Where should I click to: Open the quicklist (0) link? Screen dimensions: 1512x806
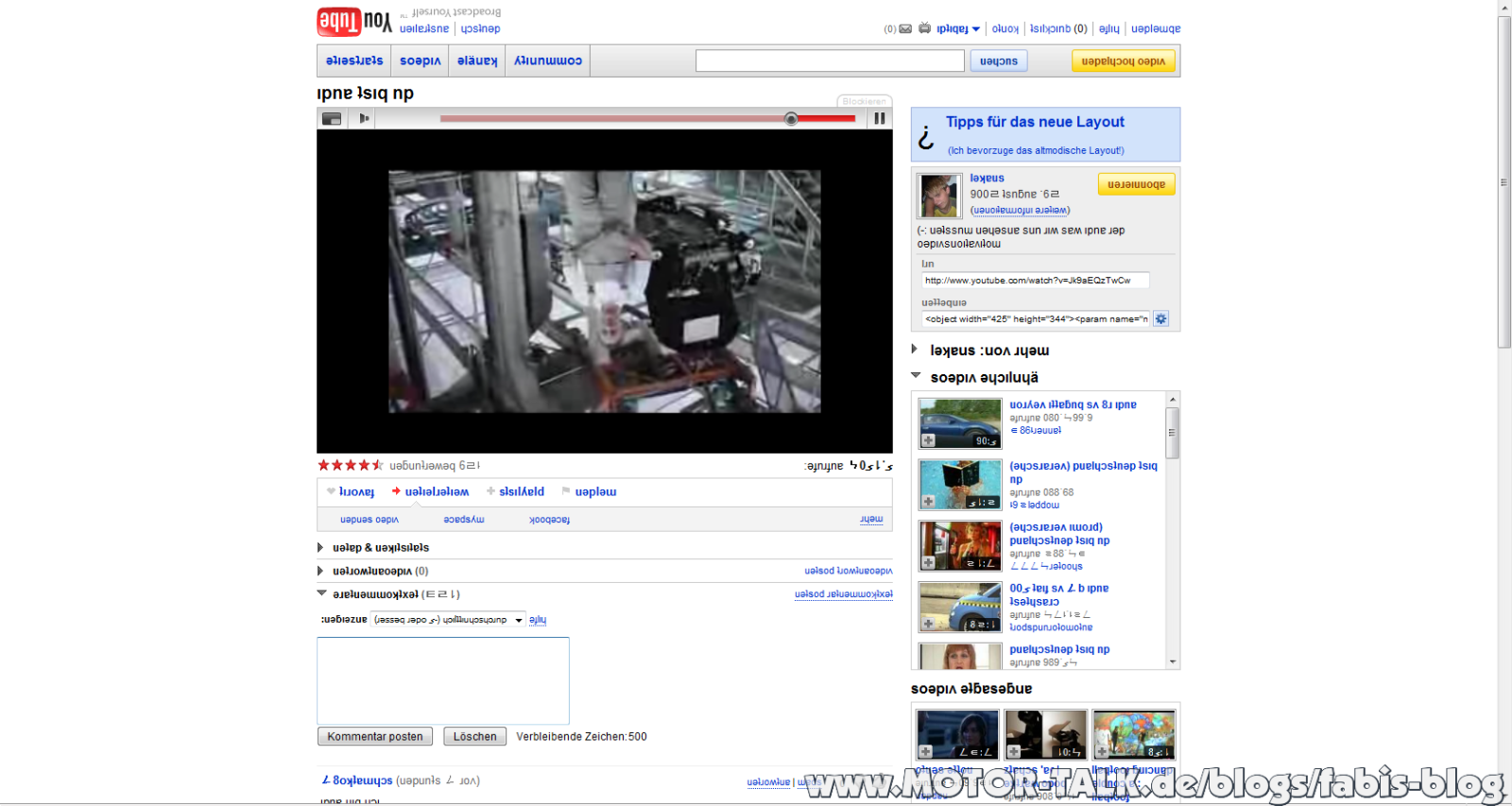(x=1058, y=29)
